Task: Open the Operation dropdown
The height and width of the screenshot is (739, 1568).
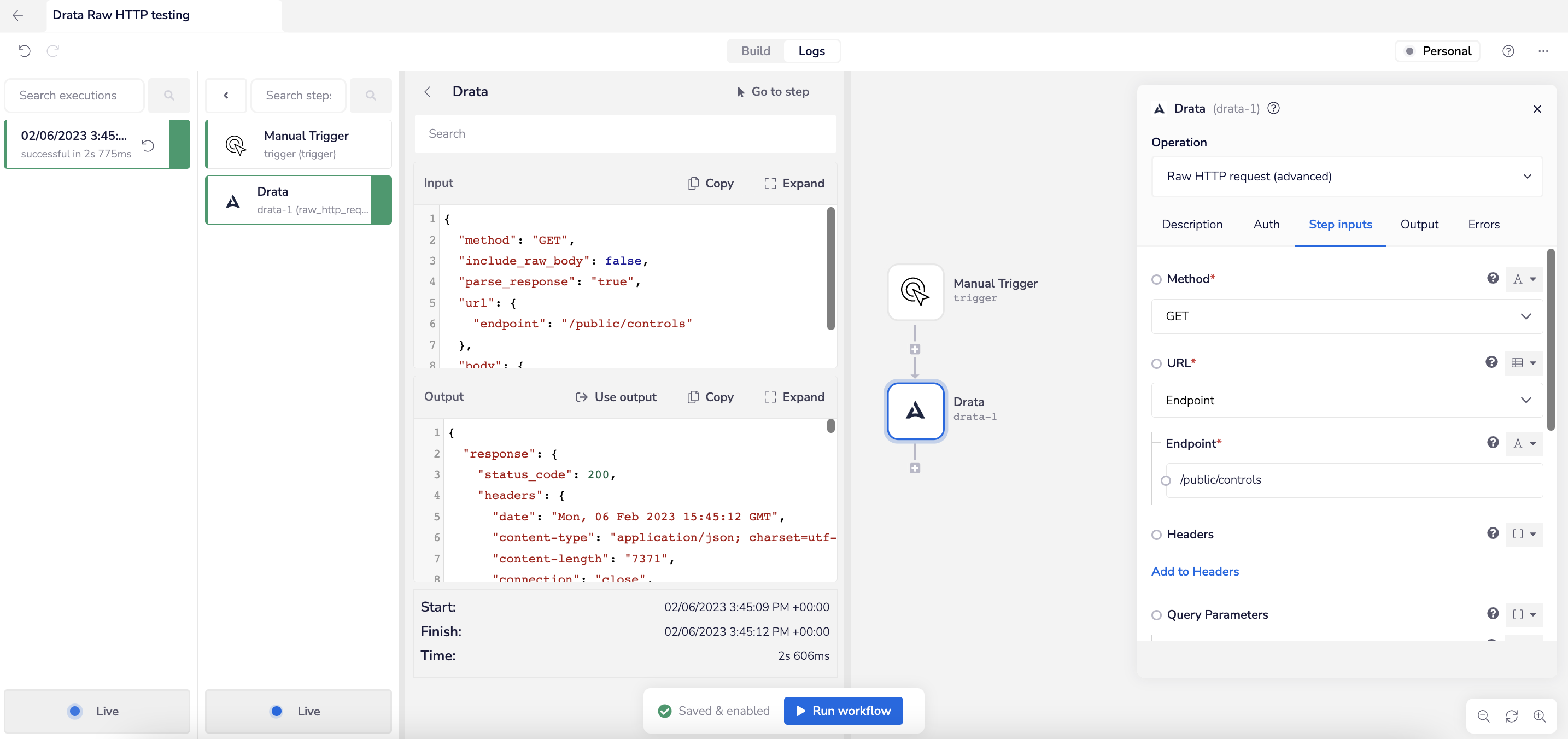Action: click(x=1347, y=177)
